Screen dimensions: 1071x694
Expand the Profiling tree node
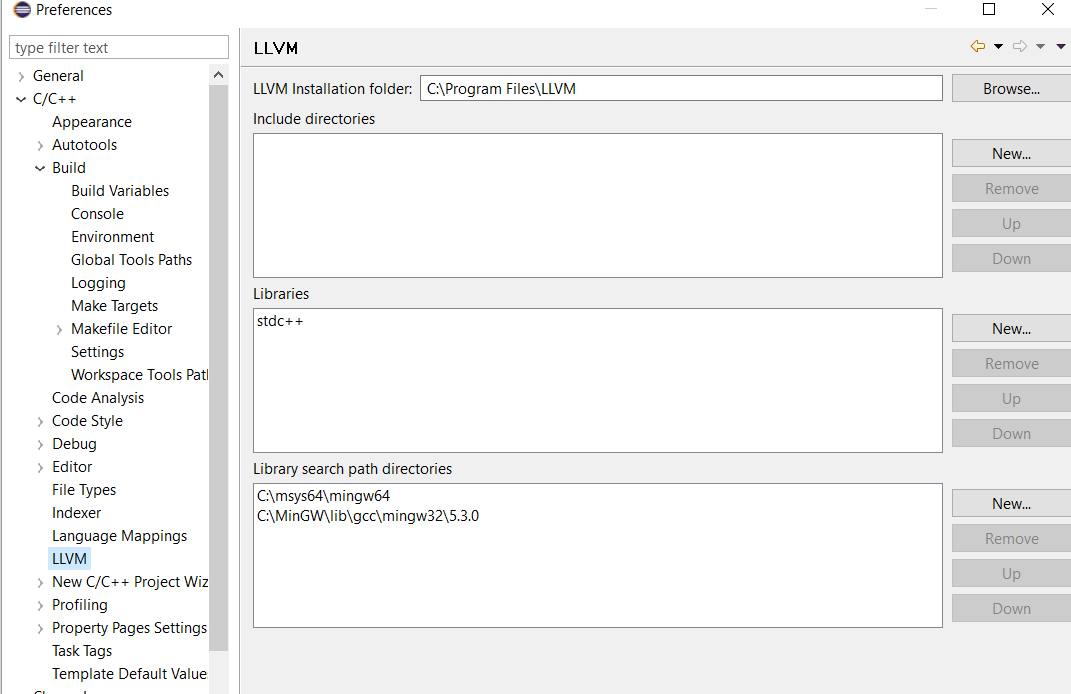(x=40, y=605)
